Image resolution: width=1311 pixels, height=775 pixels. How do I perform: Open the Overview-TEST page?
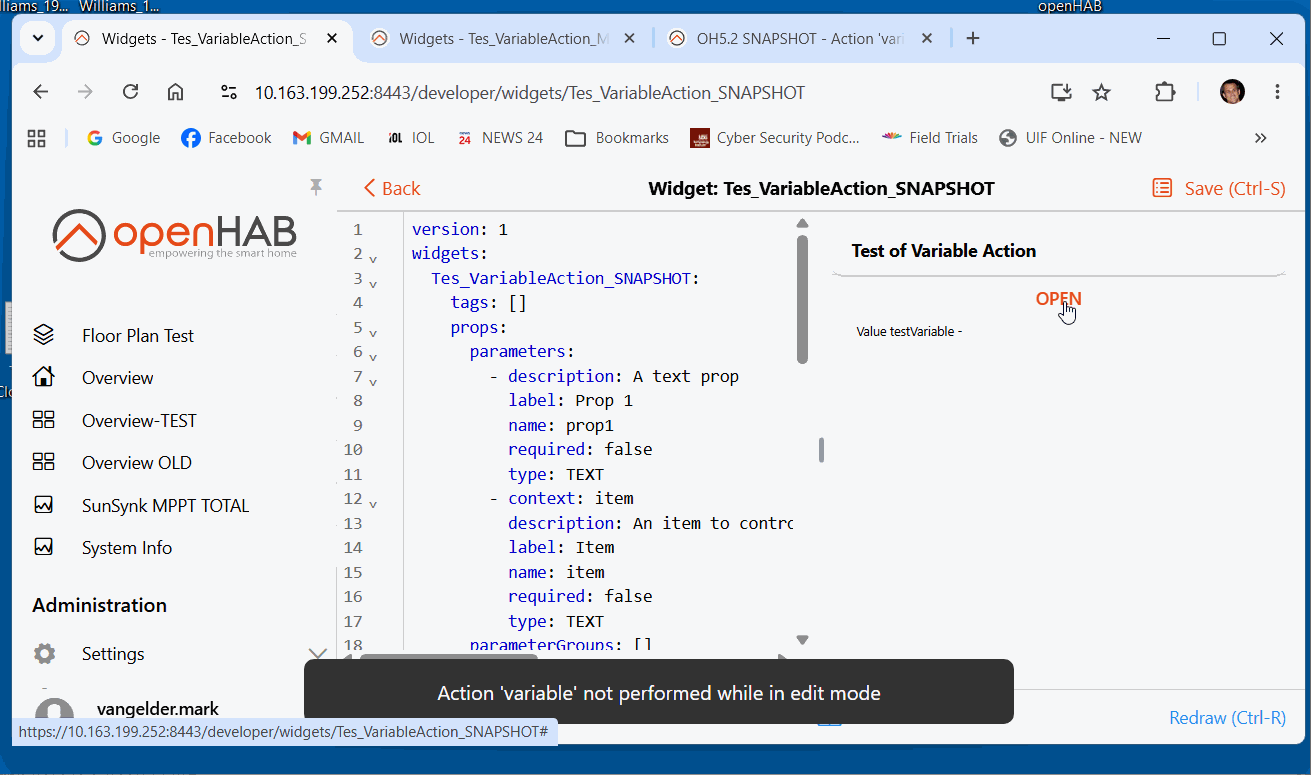(x=139, y=421)
